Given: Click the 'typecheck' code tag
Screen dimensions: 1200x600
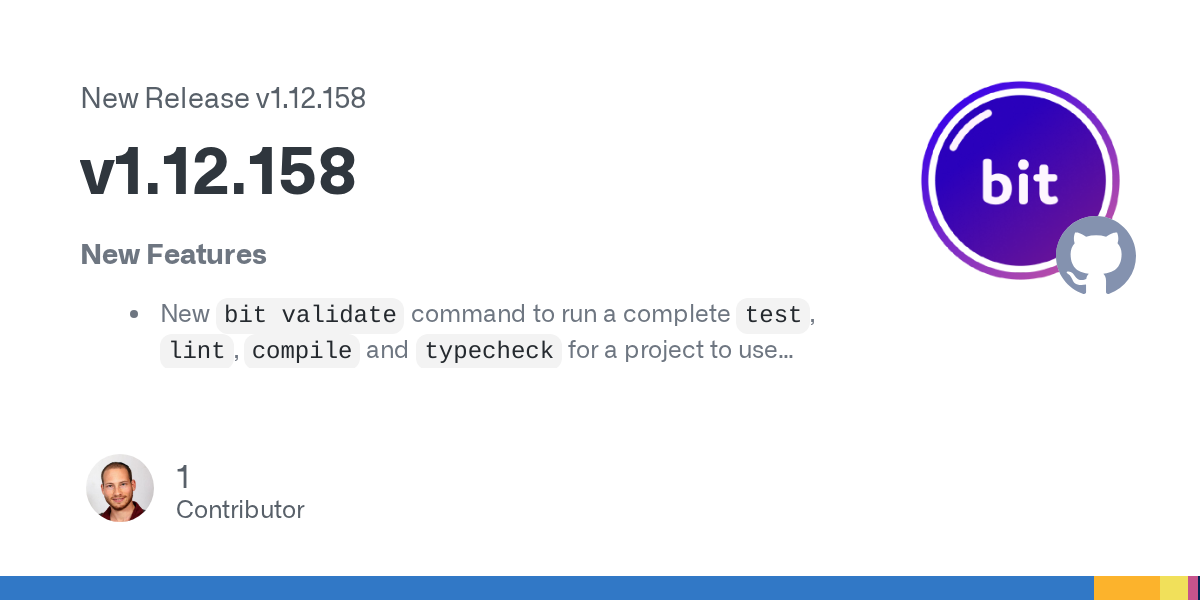Looking at the screenshot, I should (x=488, y=351).
